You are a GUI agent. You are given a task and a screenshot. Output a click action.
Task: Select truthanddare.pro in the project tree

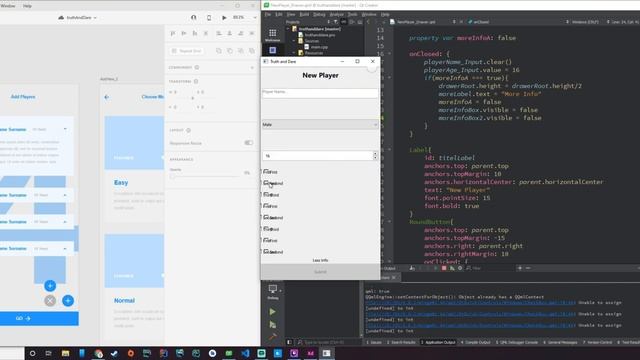tap(320, 35)
